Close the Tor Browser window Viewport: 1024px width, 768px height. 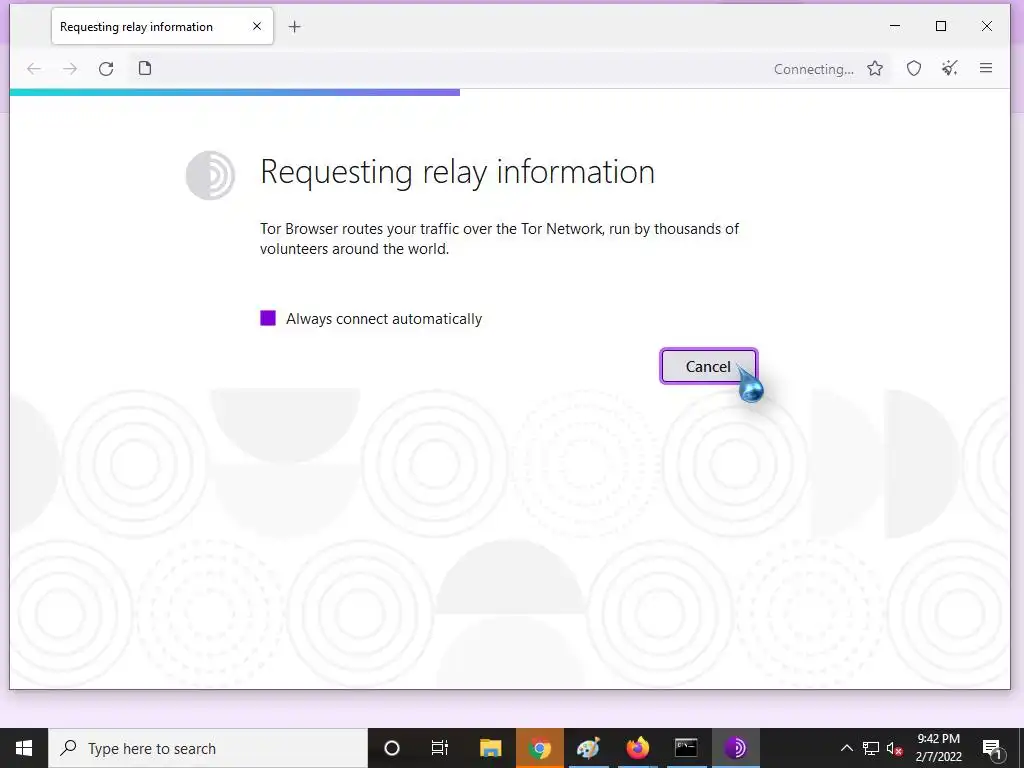coord(987,26)
